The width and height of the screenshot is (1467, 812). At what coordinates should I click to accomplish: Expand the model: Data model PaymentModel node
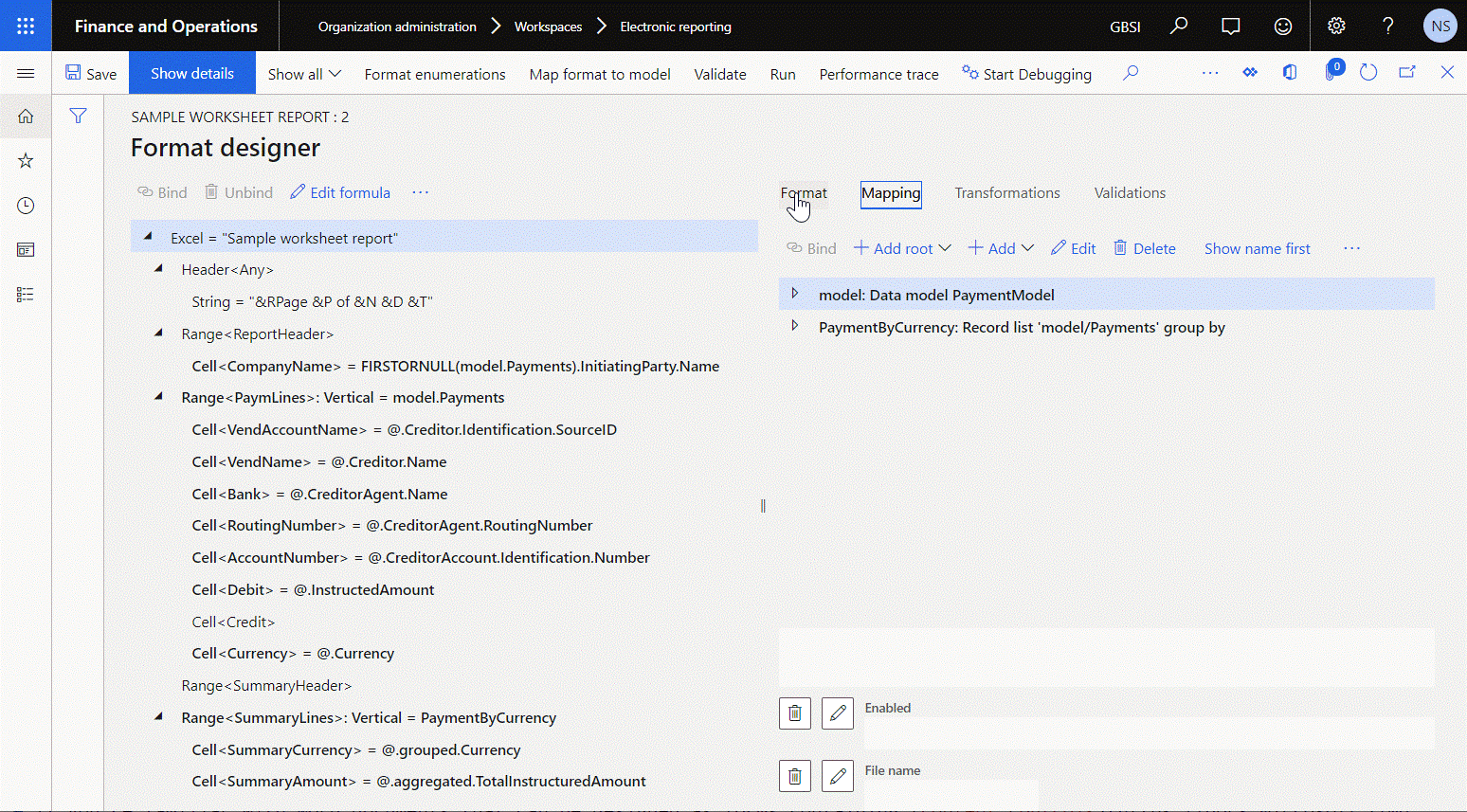[x=794, y=294]
